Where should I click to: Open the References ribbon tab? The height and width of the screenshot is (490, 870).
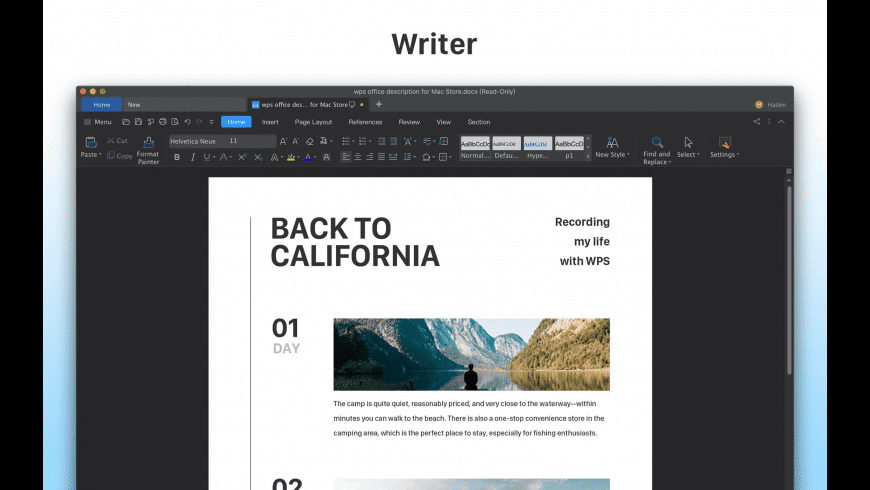pos(365,122)
